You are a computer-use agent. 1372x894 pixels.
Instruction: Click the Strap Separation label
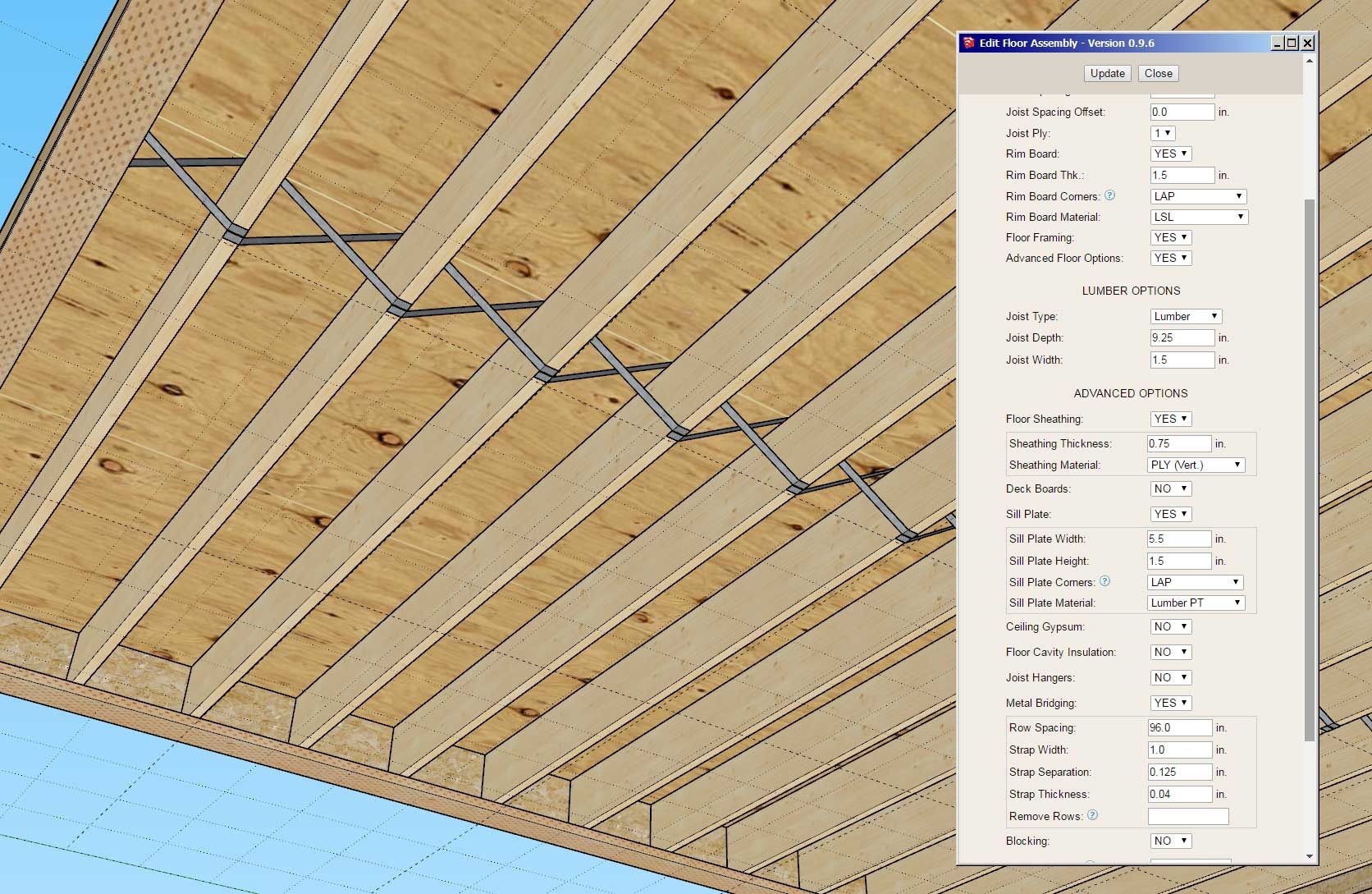click(1050, 772)
